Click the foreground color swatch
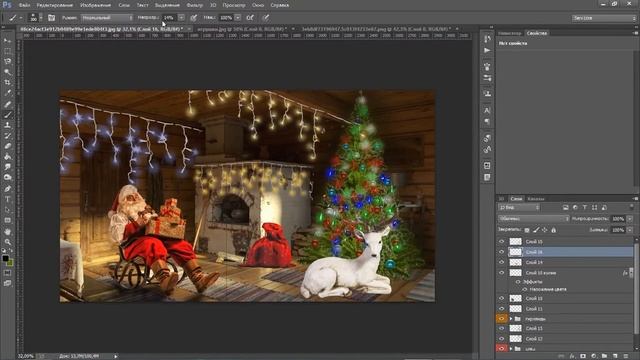 5,258
